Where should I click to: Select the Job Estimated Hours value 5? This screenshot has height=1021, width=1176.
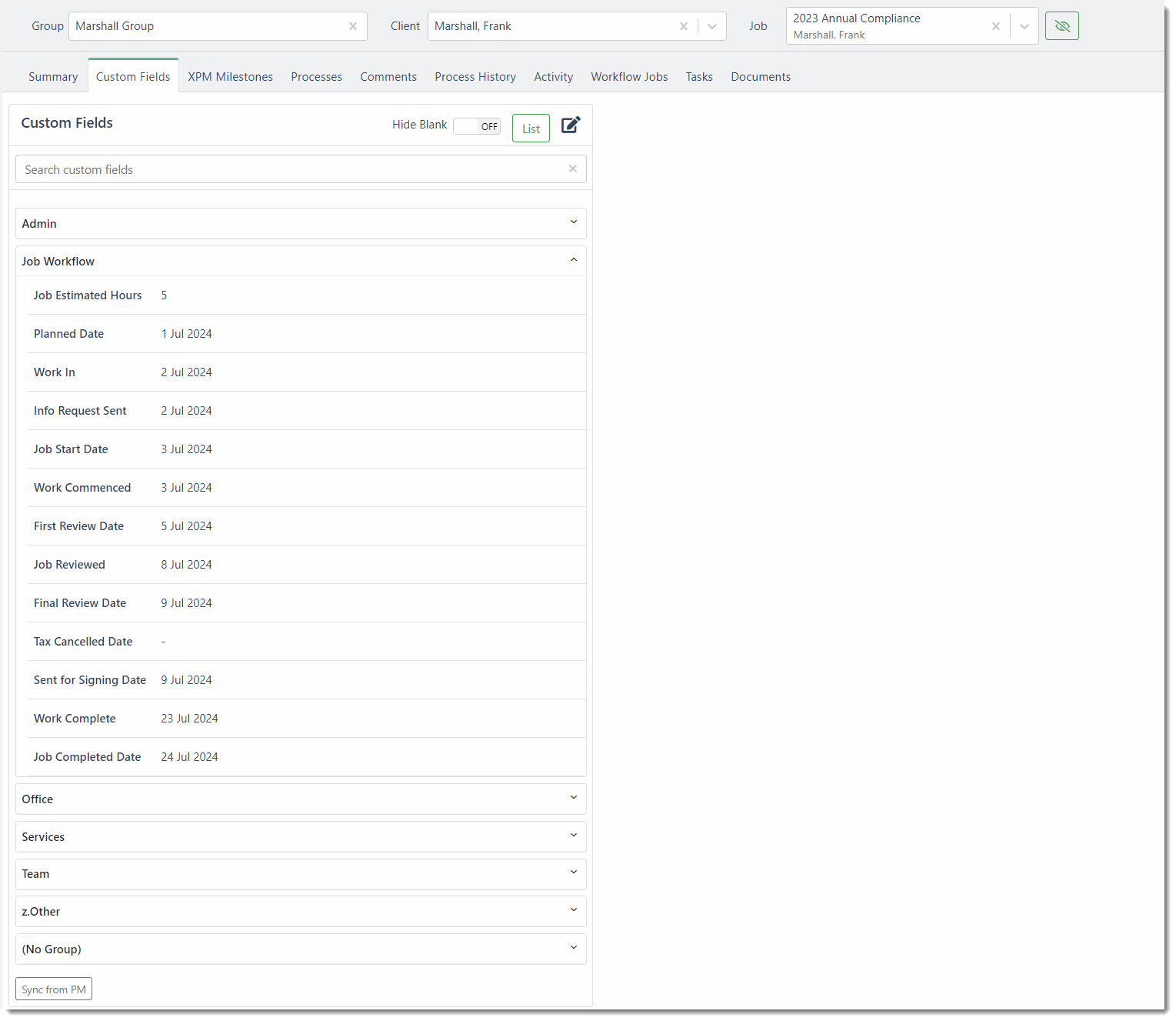click(164, 295)
